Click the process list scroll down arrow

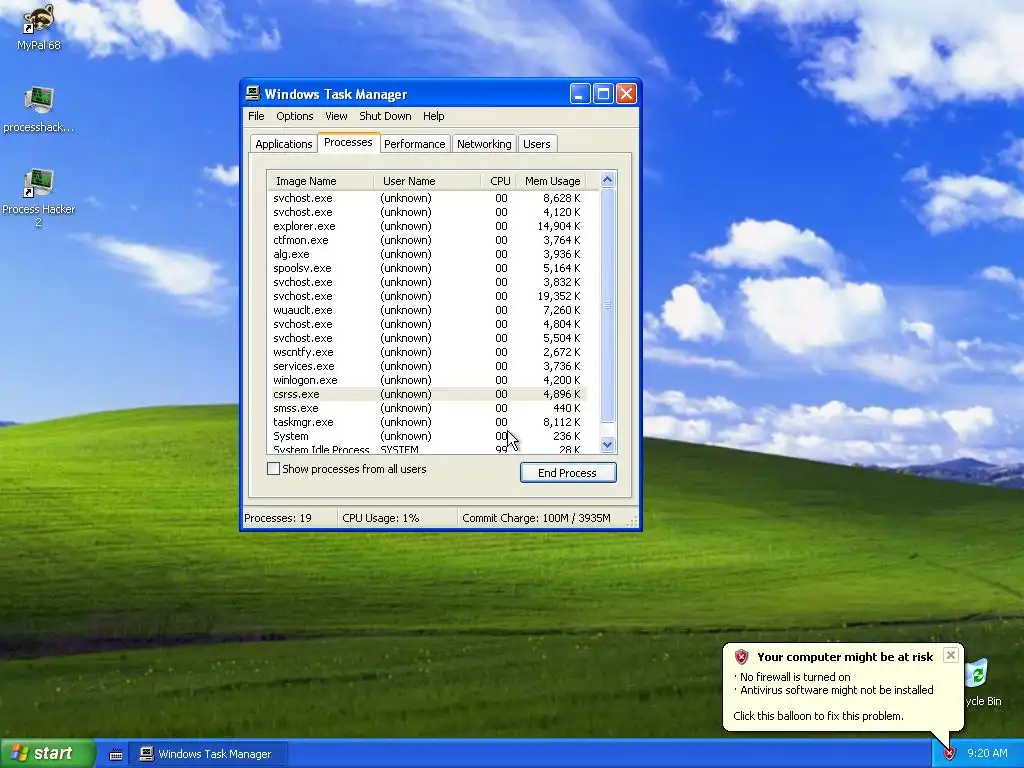point(607,445)
